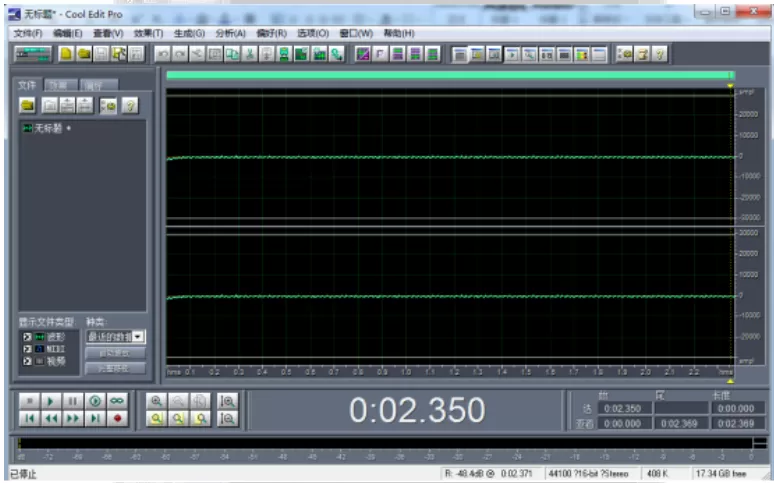Jump to the beginning with skip-to-start
774x483 pixels.
pos(29,419)
